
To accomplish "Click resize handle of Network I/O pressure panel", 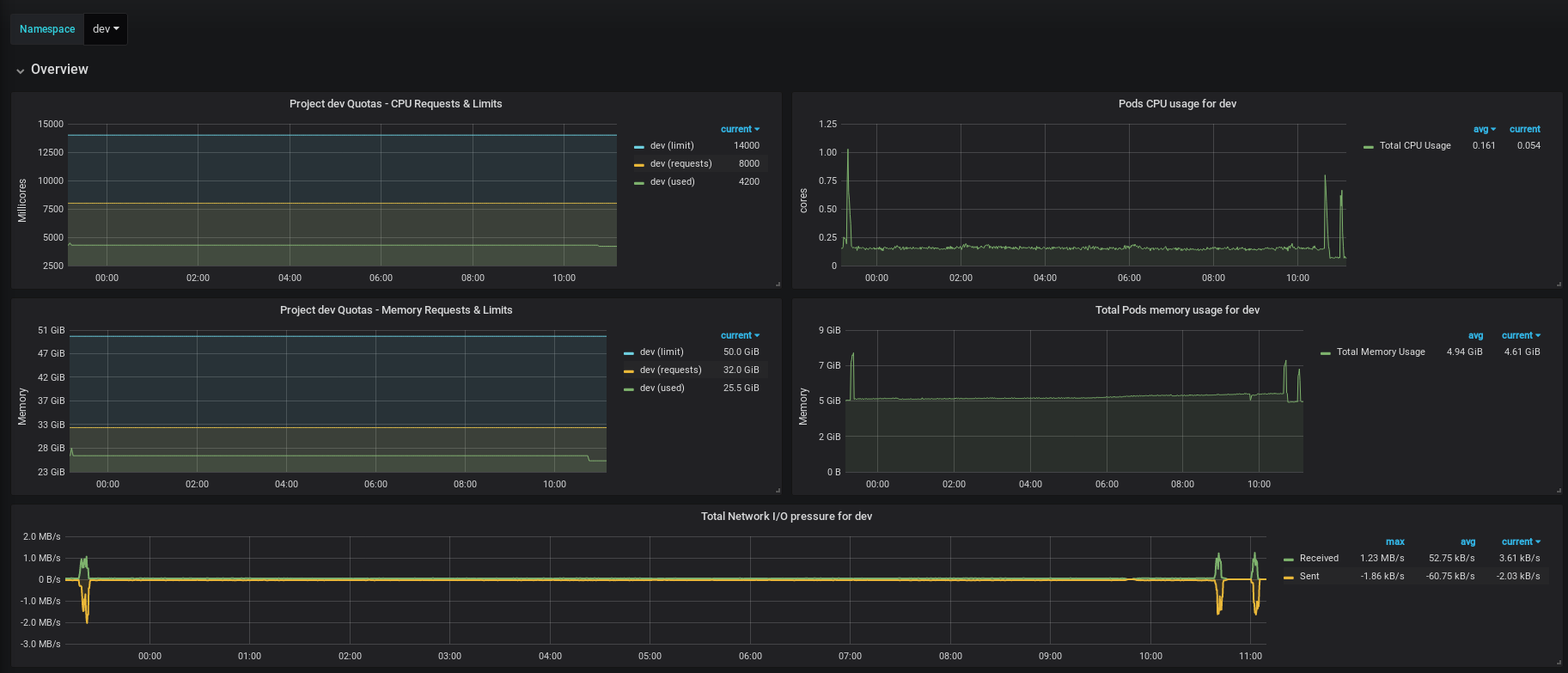I will tap(1559, 663).
